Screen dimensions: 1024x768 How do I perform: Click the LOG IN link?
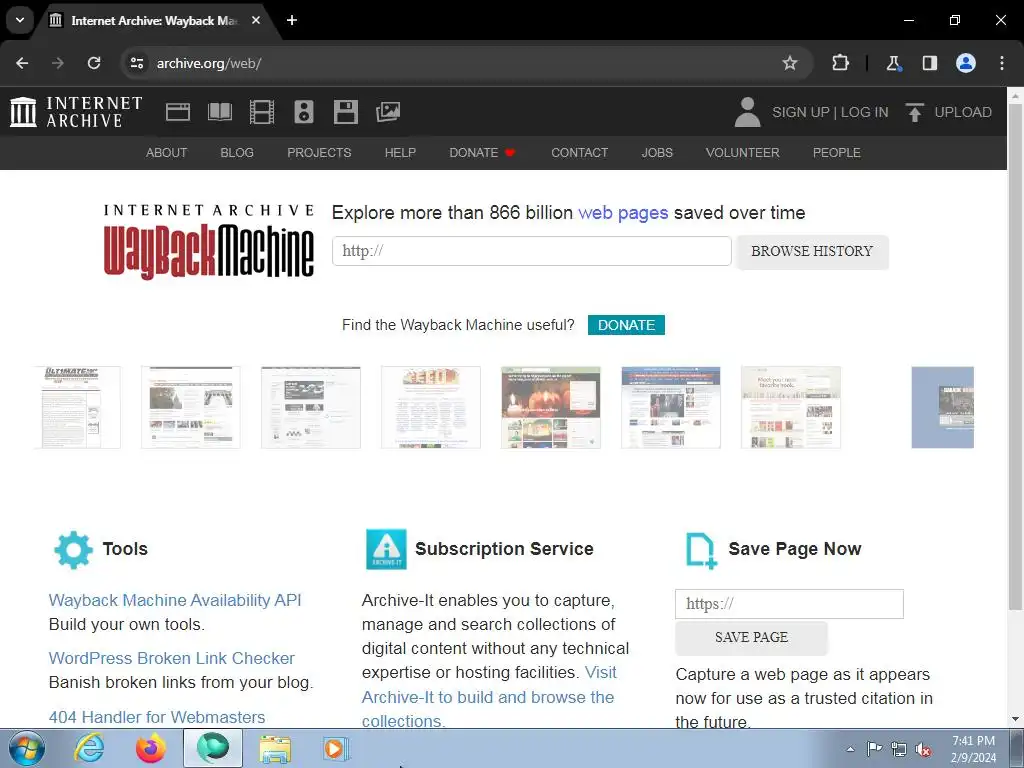[864, 112]
